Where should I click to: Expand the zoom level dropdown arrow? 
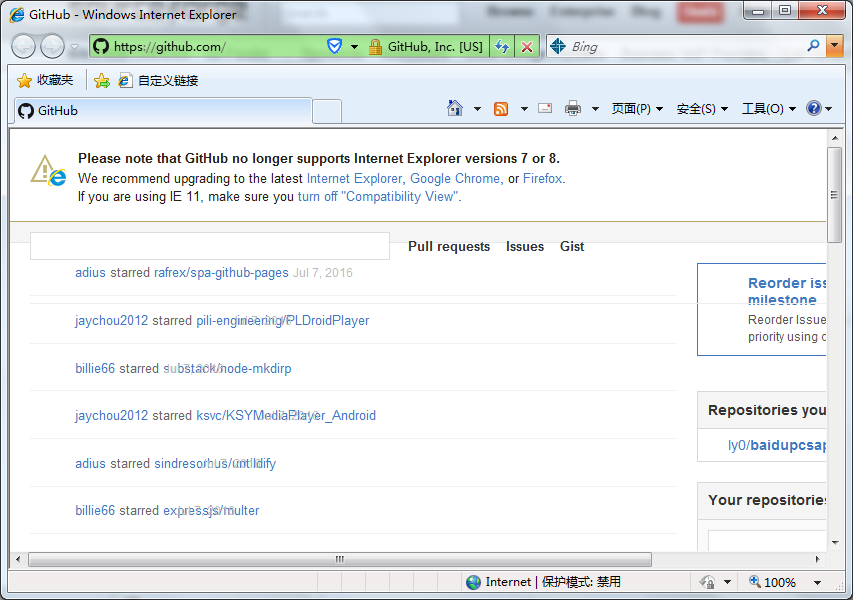point(817,583)
